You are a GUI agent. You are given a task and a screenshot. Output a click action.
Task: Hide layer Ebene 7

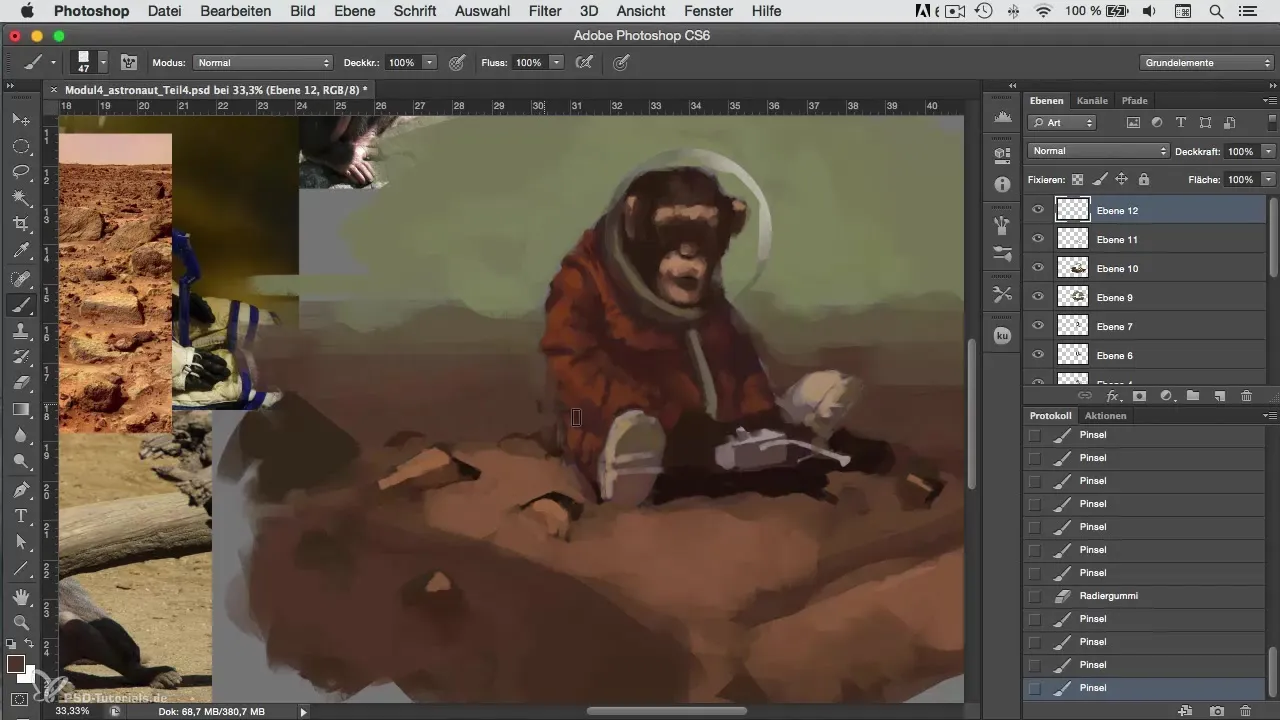point(1038,326)
